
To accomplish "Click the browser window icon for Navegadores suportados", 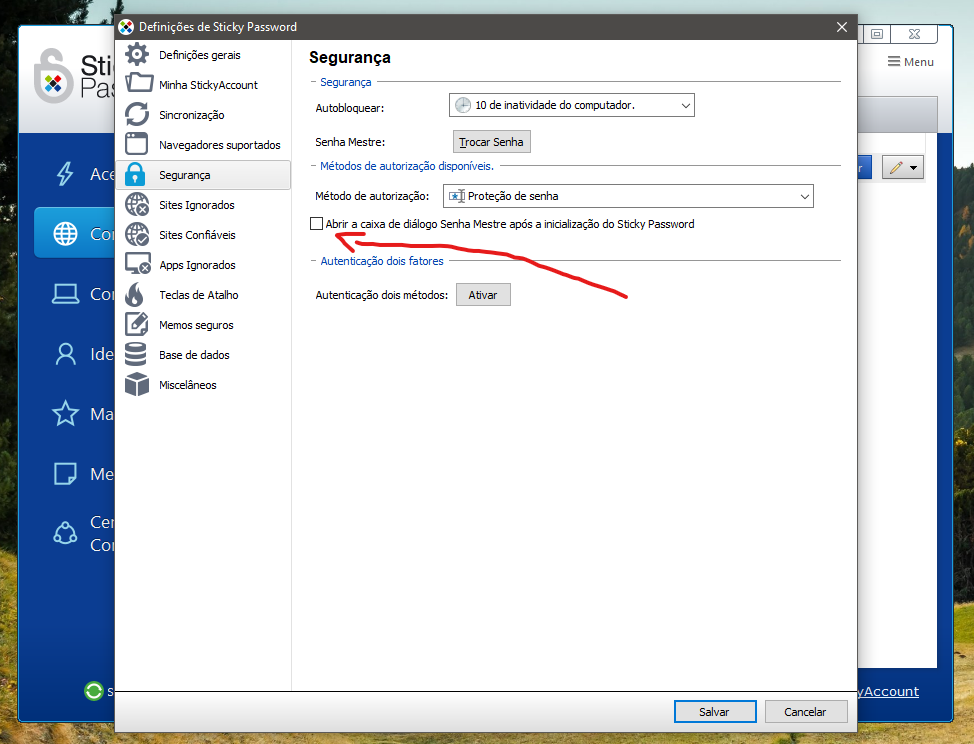I will point(137,143).
